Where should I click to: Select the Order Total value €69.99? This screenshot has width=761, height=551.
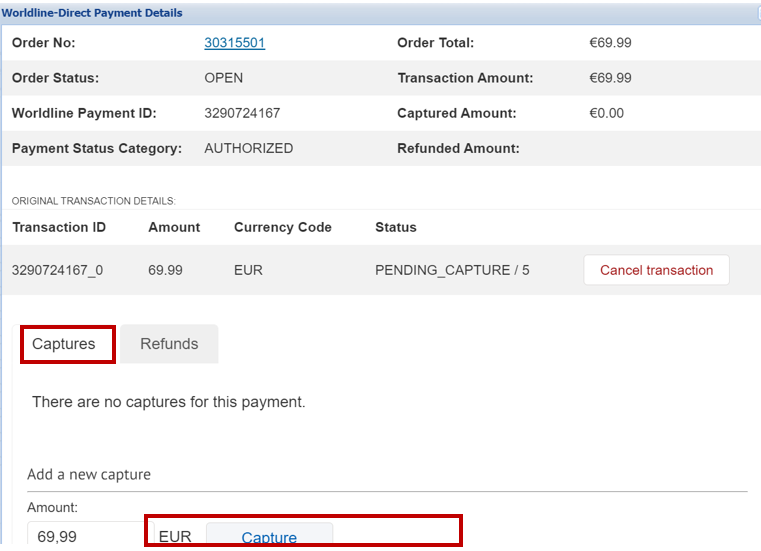(x=610, y=43)
